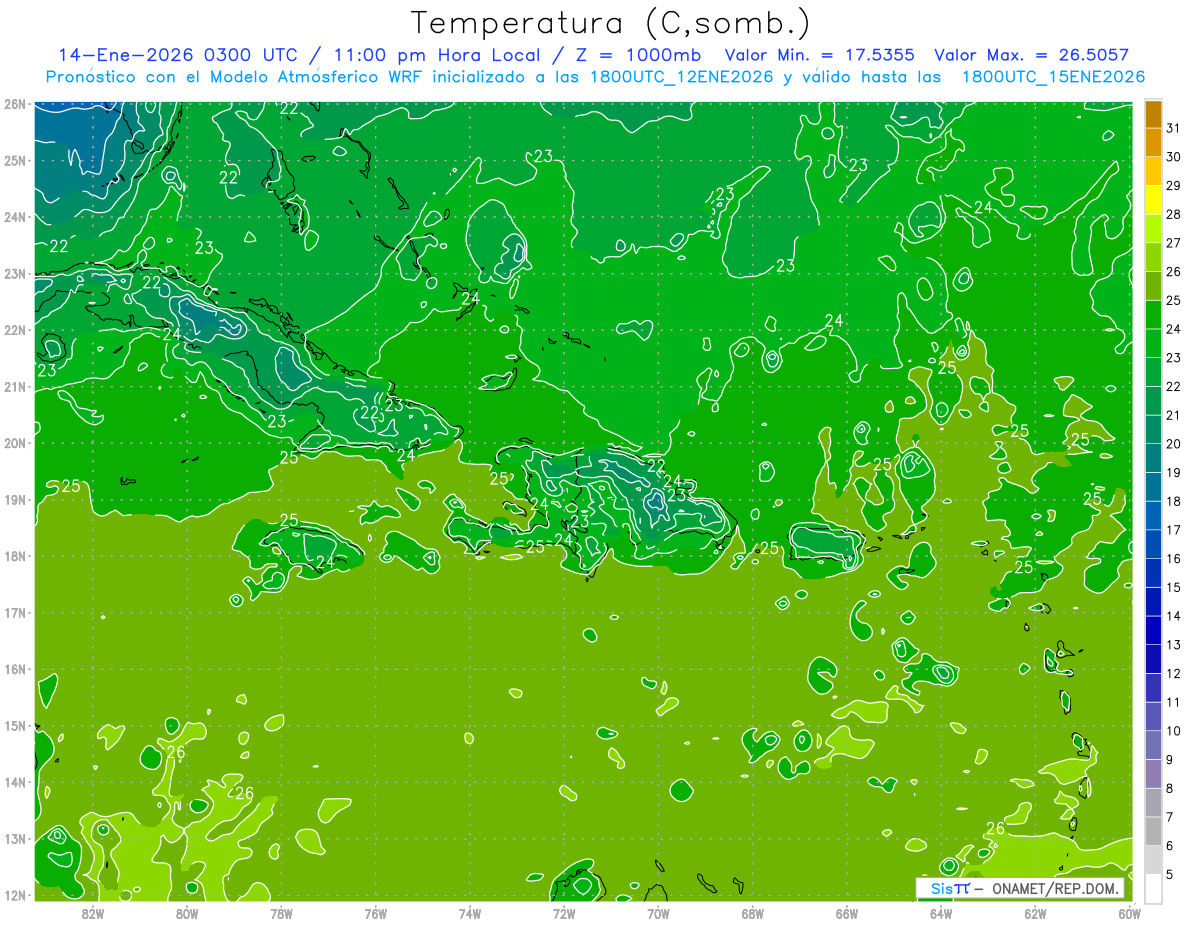
Task: Click the color bar label "18"
Action: point(1173,501)
